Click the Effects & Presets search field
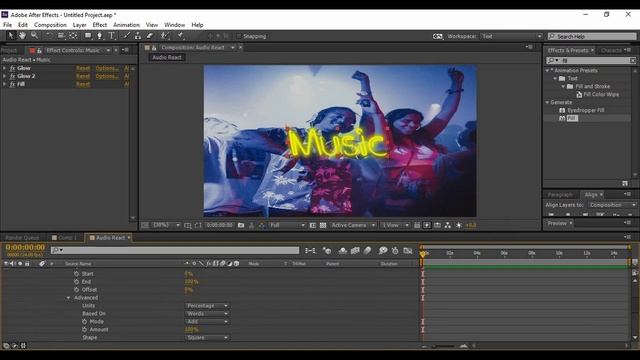The image size is (640, 360). [591, 60]
